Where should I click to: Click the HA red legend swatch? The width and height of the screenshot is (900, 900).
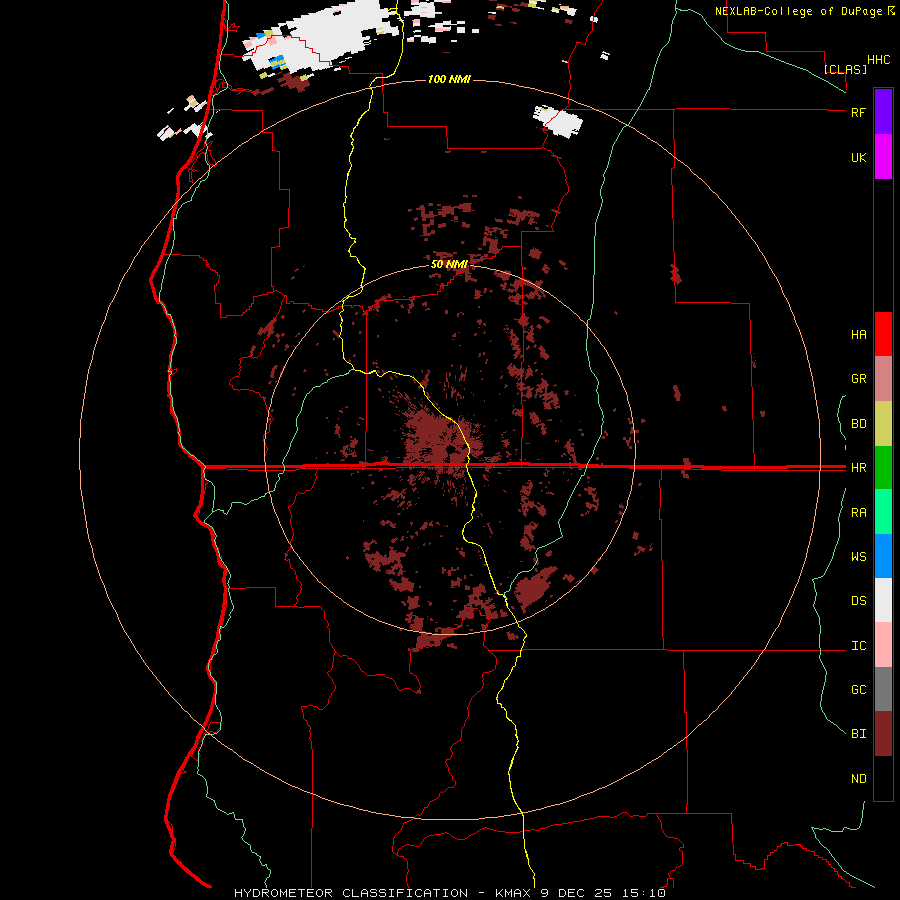(883, 334)
